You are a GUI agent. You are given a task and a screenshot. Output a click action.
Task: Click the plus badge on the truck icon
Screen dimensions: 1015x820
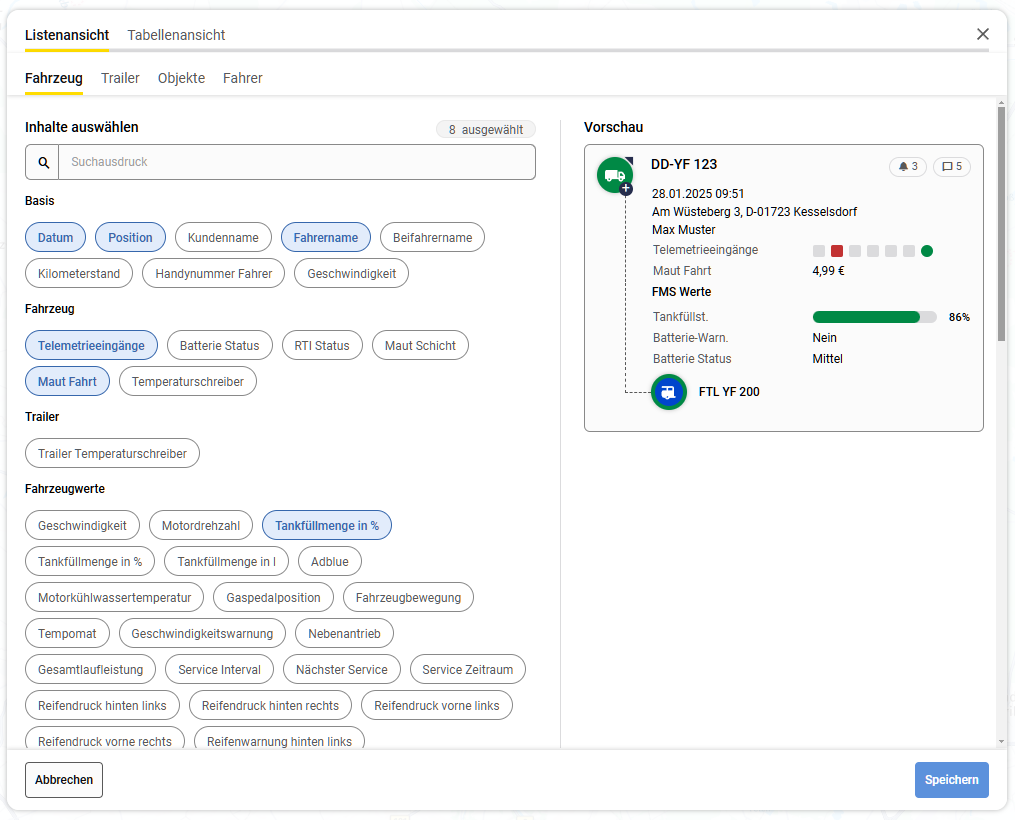pyautogui.click(x=626, y=188)
